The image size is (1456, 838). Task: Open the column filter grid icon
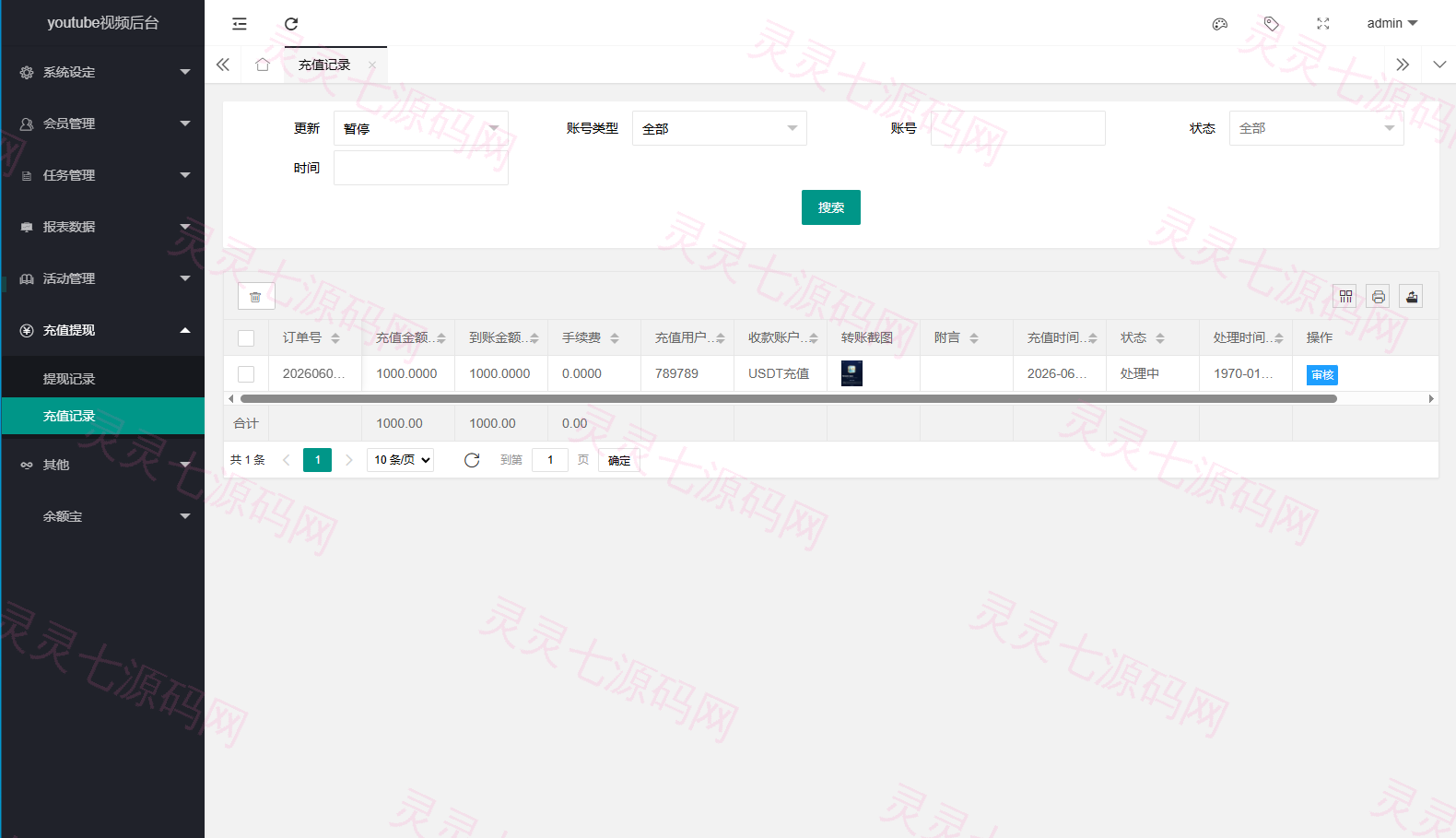point(1346,296)
